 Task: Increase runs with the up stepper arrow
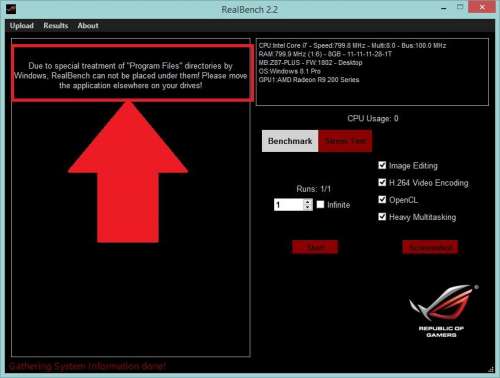pos(308,202)
